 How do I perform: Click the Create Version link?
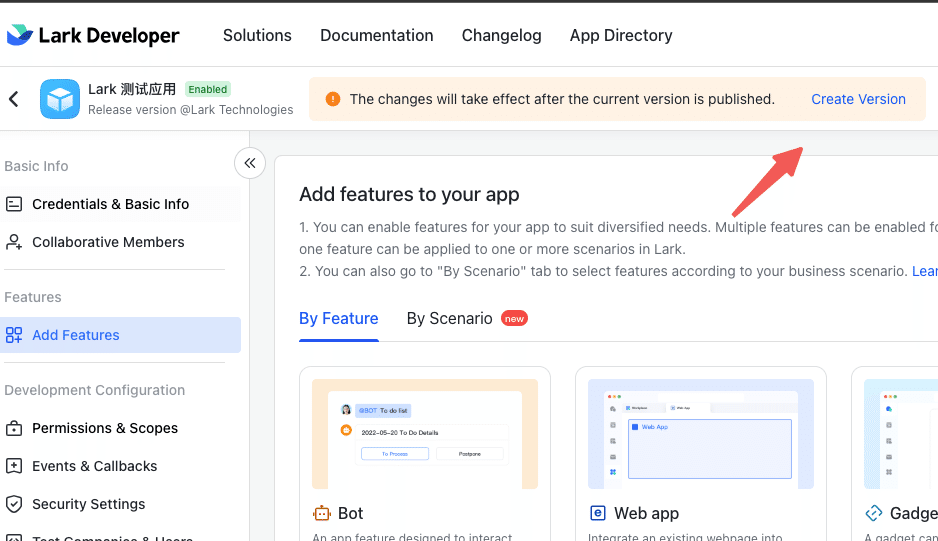click(x=858, y=99)
